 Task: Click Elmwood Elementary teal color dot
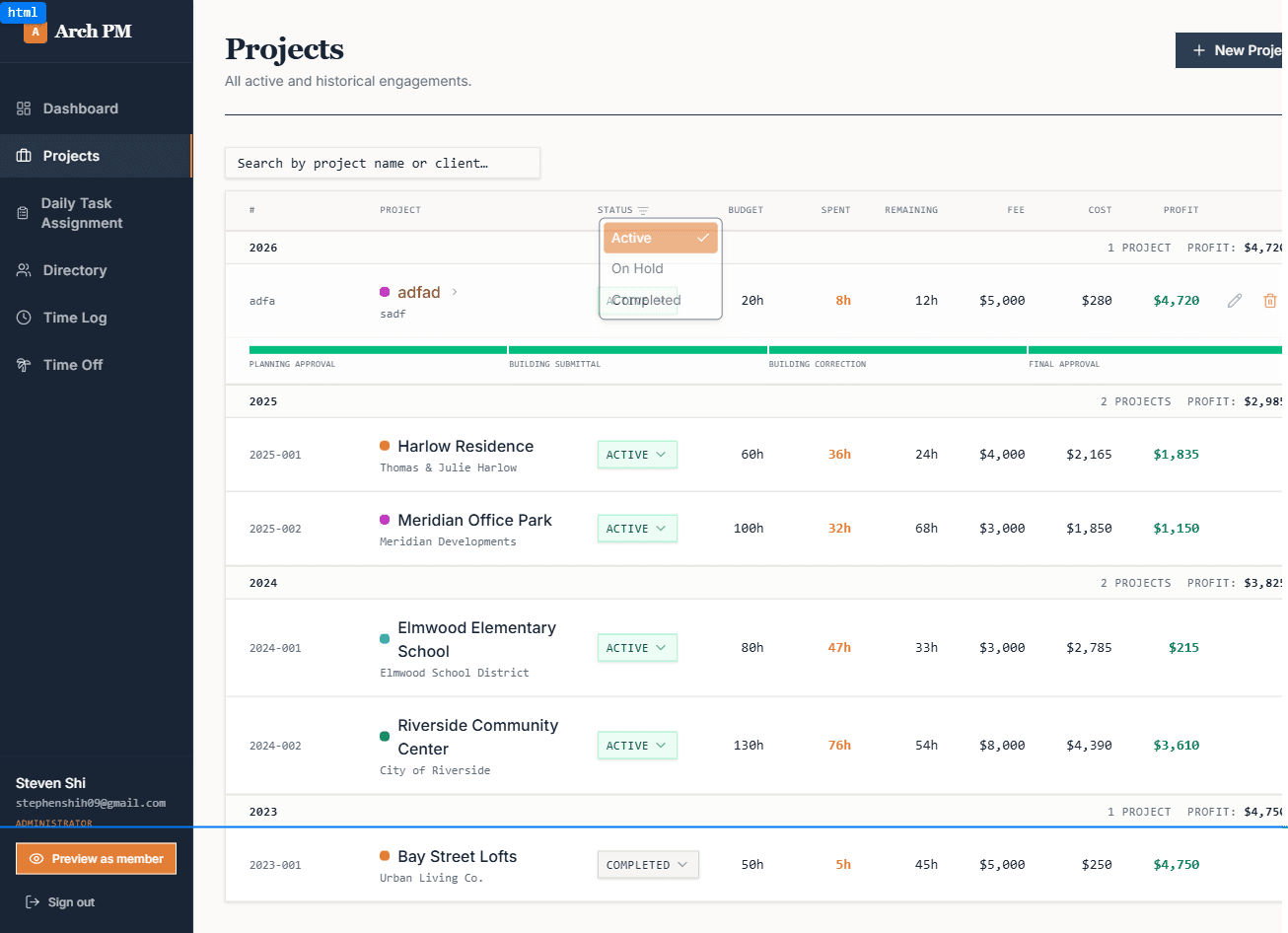point(385,639)
